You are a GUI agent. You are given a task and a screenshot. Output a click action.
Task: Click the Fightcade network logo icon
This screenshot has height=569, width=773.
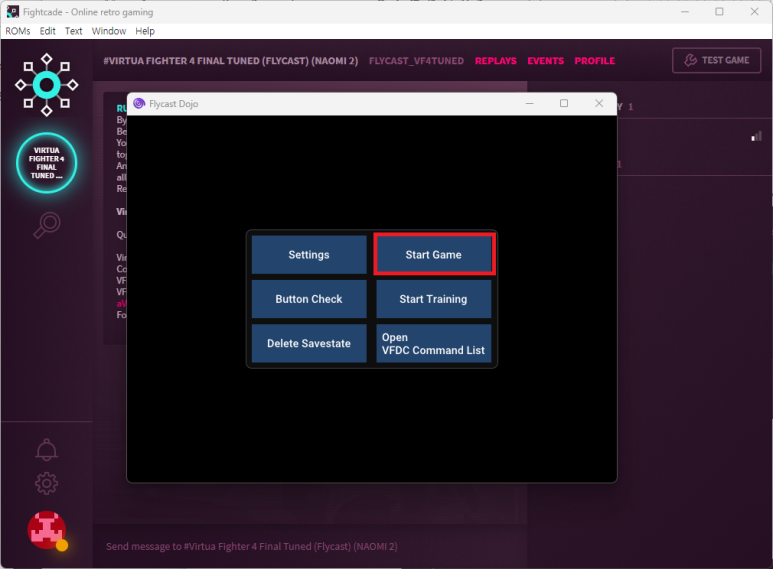pyautogui.click(x=46, y=85)
